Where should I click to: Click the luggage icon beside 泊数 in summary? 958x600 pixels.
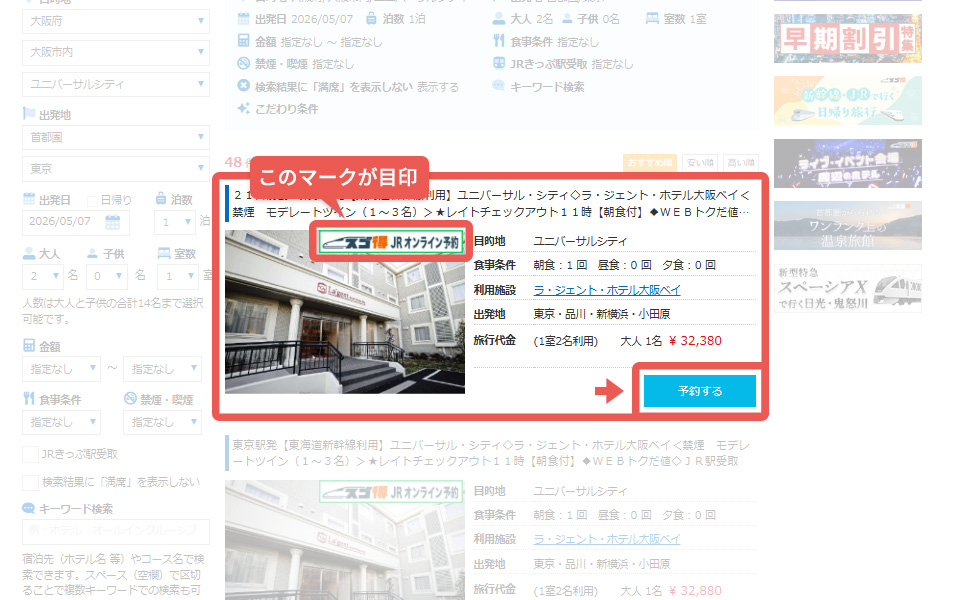371,19
